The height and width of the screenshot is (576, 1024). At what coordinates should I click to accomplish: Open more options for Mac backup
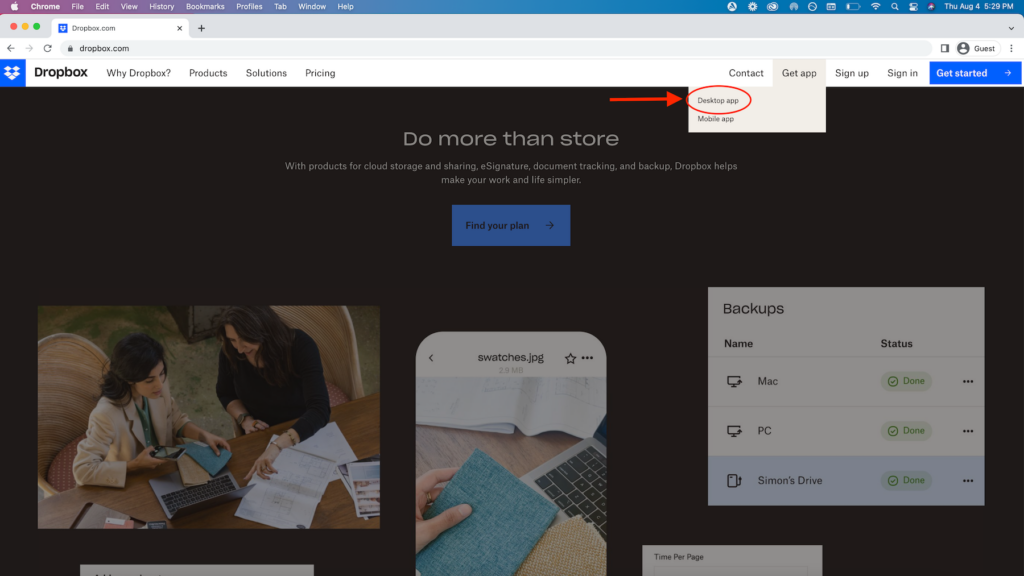click(x=968, y=381)
